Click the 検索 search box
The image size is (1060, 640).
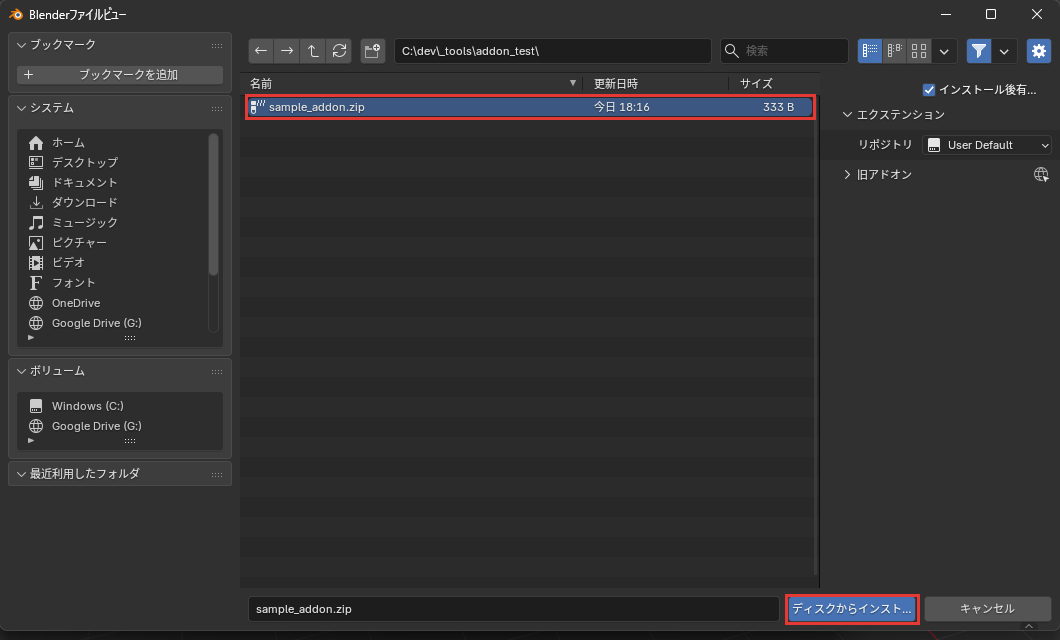click(x=784, y=51)
